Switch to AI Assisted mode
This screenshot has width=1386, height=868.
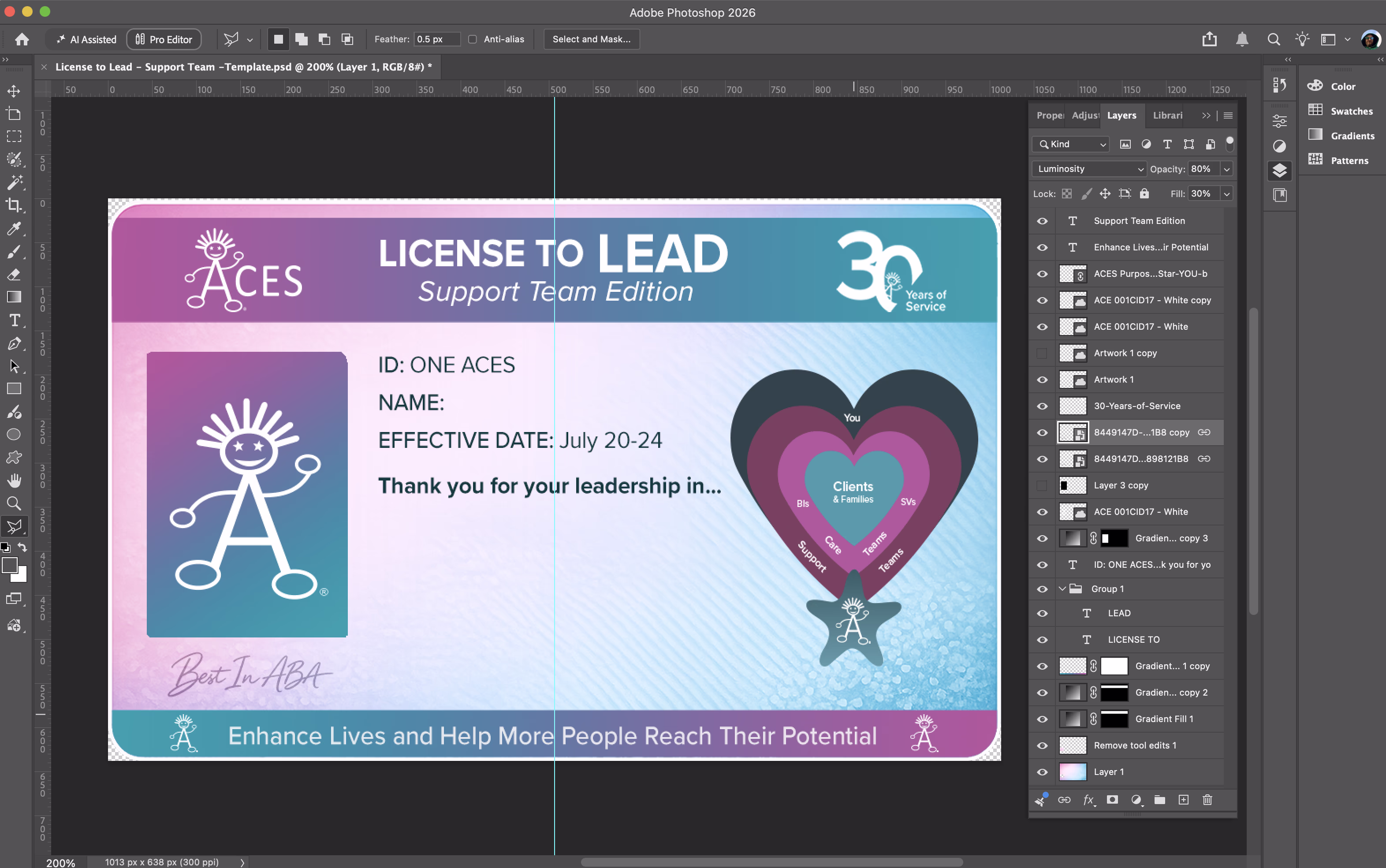tap(86, 39)
